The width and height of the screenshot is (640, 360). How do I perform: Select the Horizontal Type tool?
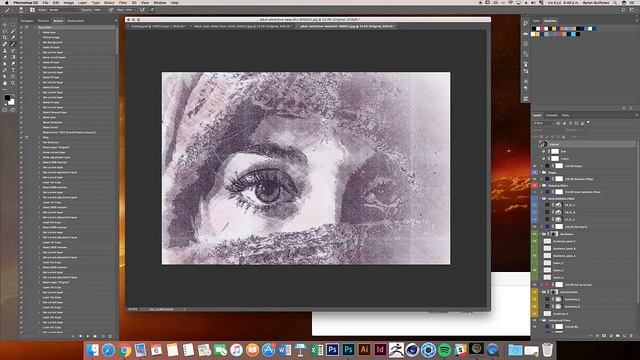(13, 70)
